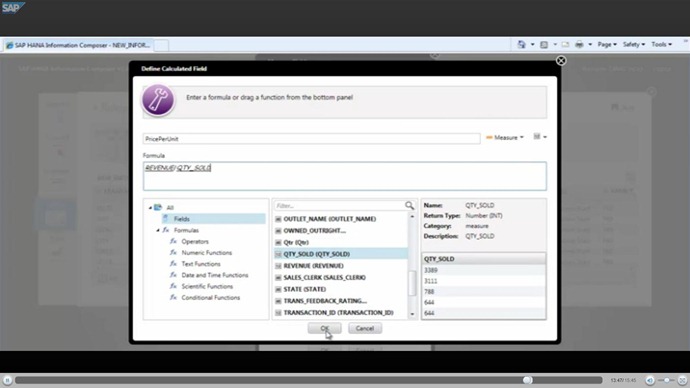690x388 pixels.
Task: Select Scientific Functions in the tree
Action: coord(207,286)
